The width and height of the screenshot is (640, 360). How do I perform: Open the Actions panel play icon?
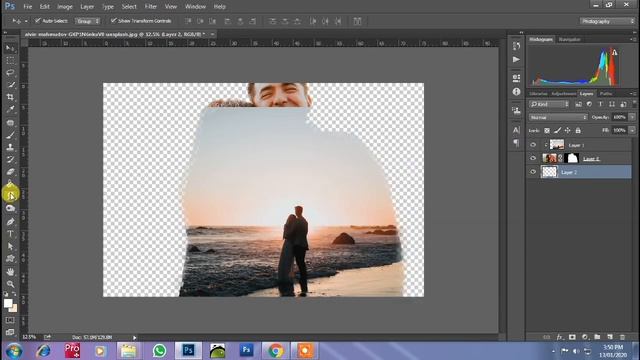click(516, 60)
